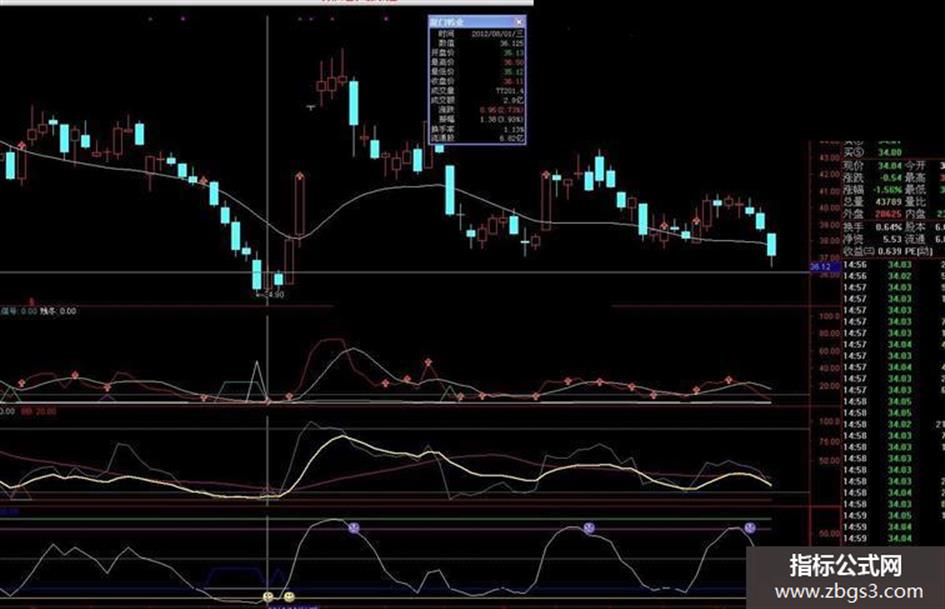Click the 流通股 row in the popup
The height and width of the screenshot is (609, 945).
477,138
